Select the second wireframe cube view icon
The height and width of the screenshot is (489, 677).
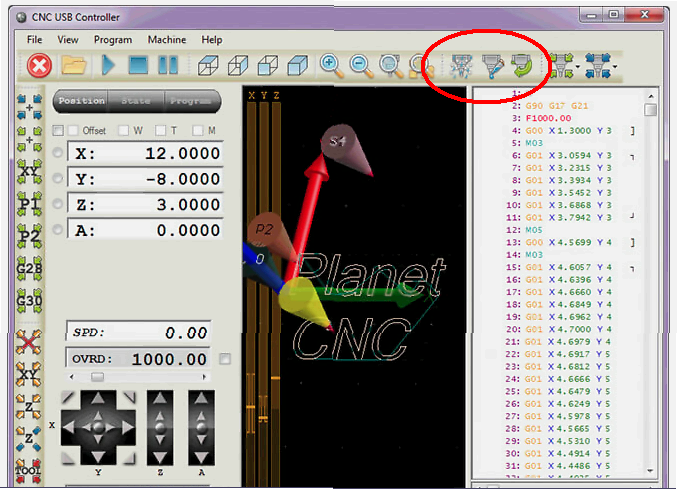pos(238,66)
